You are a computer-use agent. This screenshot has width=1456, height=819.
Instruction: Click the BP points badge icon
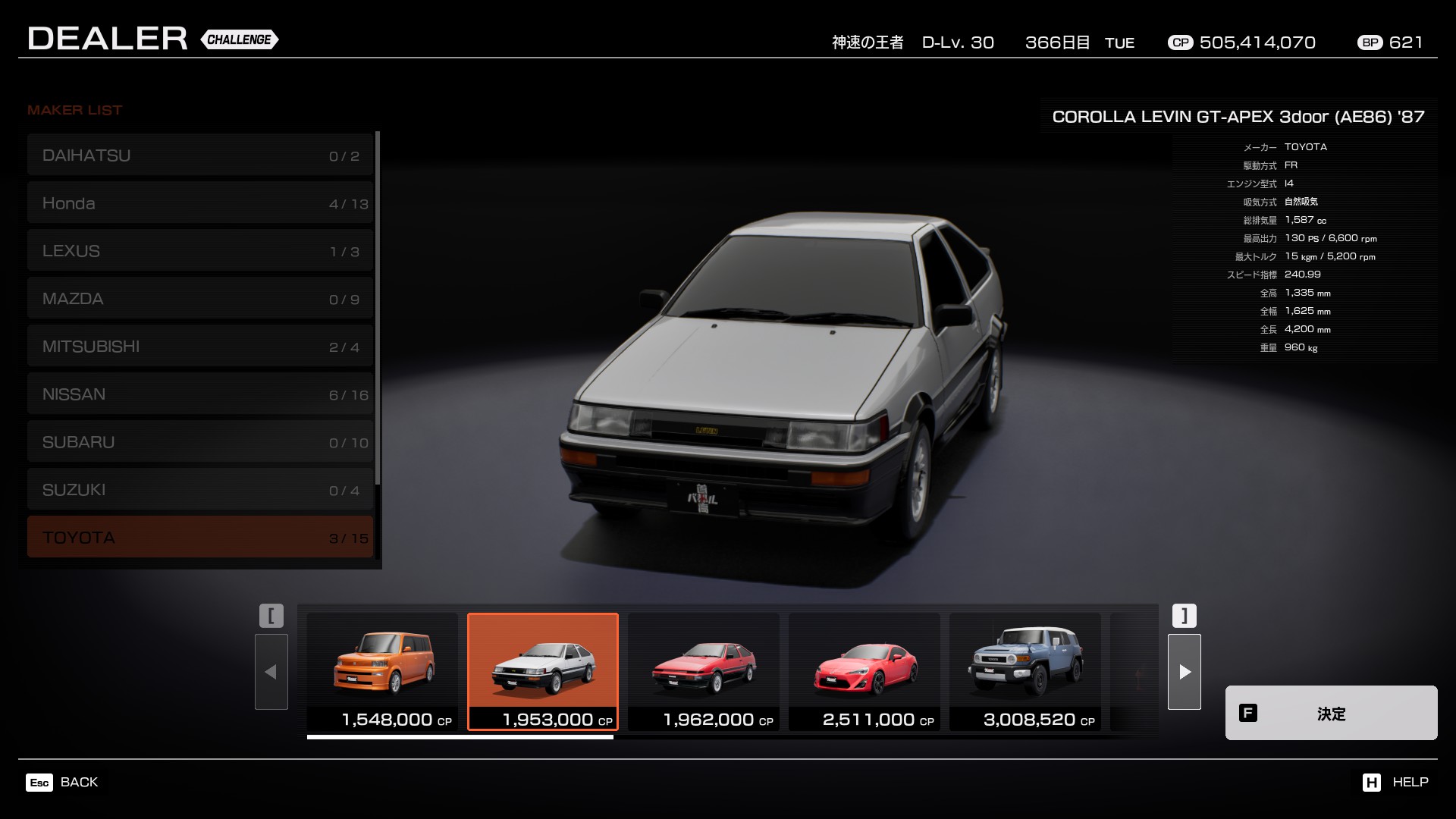(x=1370, y=42)
